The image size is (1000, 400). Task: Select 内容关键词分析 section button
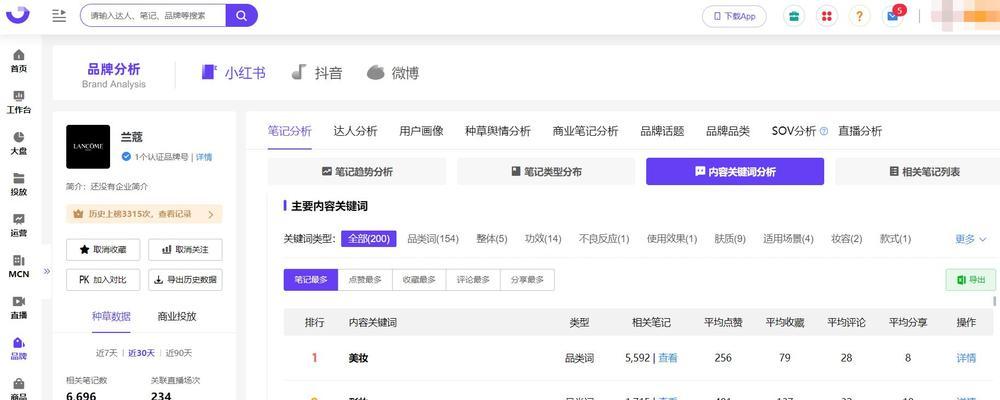click(735, 172)
